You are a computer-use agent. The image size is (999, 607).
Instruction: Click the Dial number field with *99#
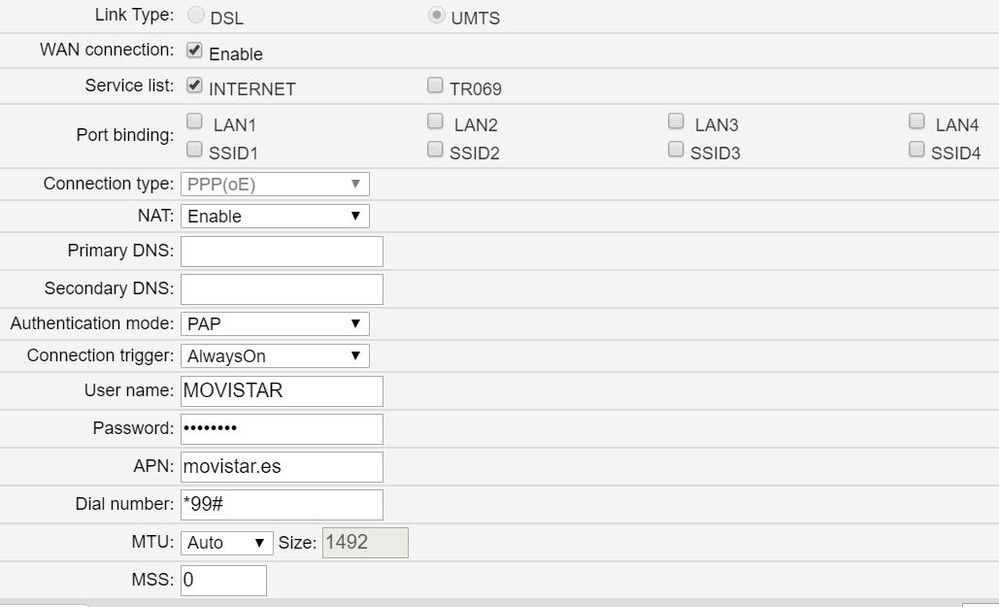[x=280, y=504]
